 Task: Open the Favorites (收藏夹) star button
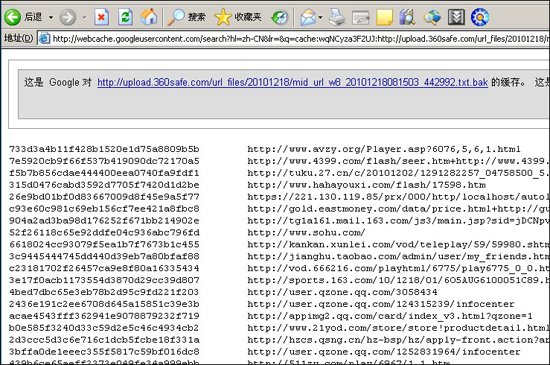pos(238,17)
